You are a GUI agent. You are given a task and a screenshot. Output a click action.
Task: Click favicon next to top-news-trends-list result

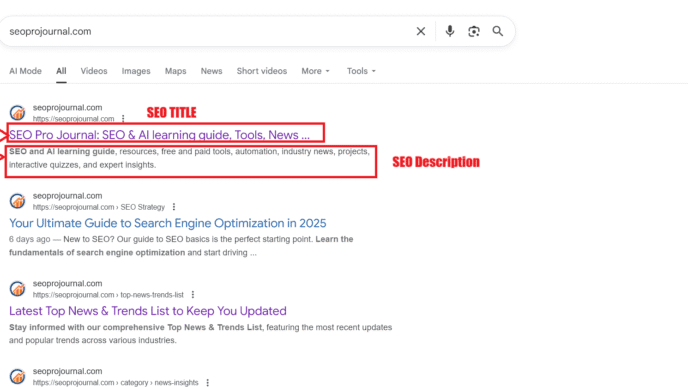point(18,289)
